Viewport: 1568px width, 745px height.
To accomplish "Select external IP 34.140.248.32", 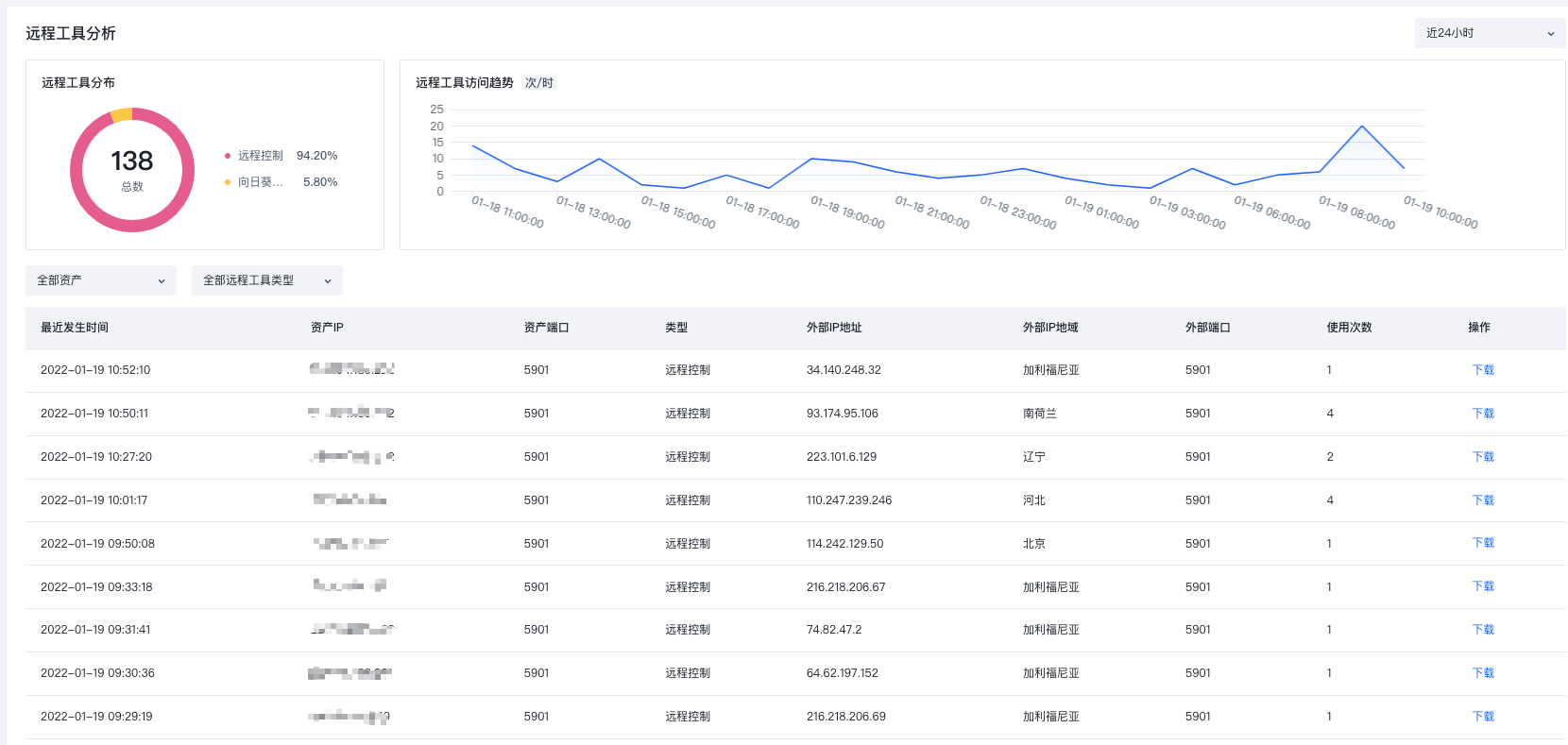I will (x=844, y=370).
